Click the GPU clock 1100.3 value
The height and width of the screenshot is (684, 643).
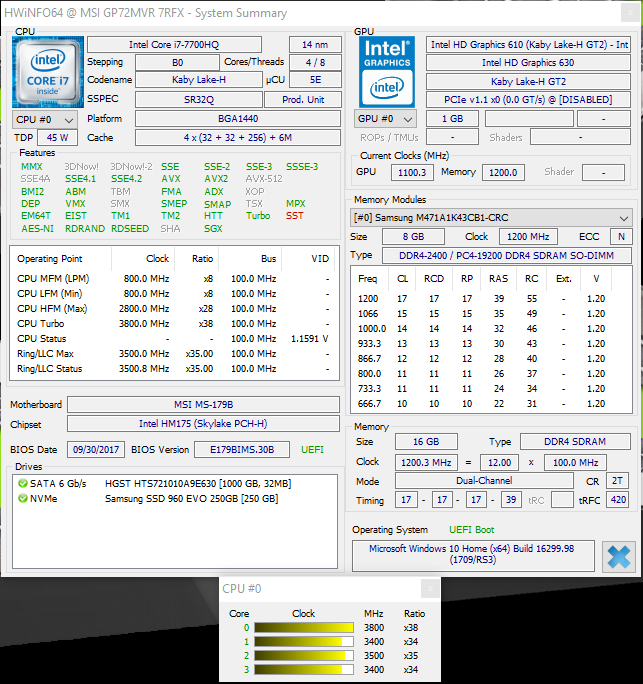point(412,172)
